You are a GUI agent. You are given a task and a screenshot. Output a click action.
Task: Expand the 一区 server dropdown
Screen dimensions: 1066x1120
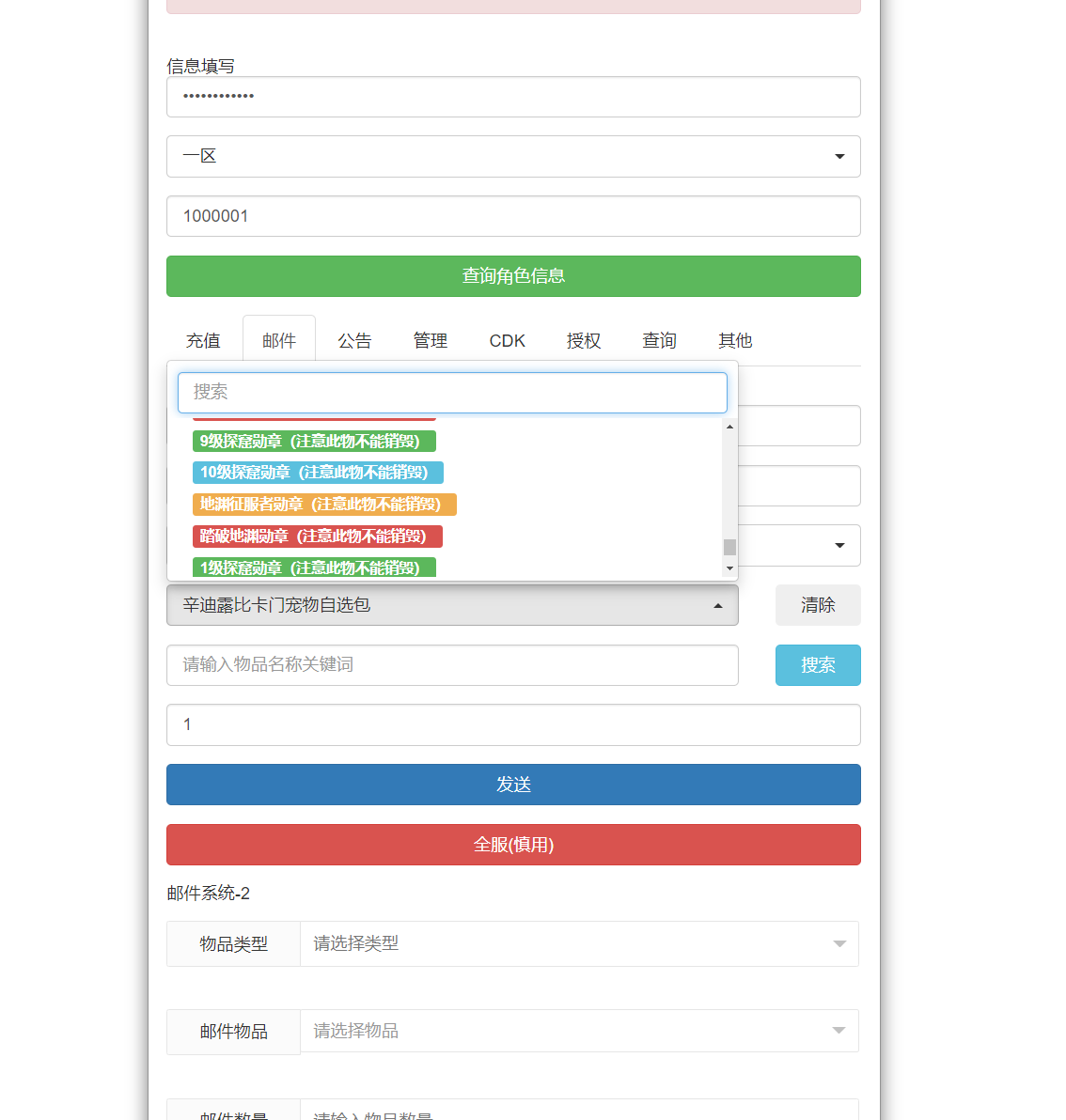tap(513, 157)
